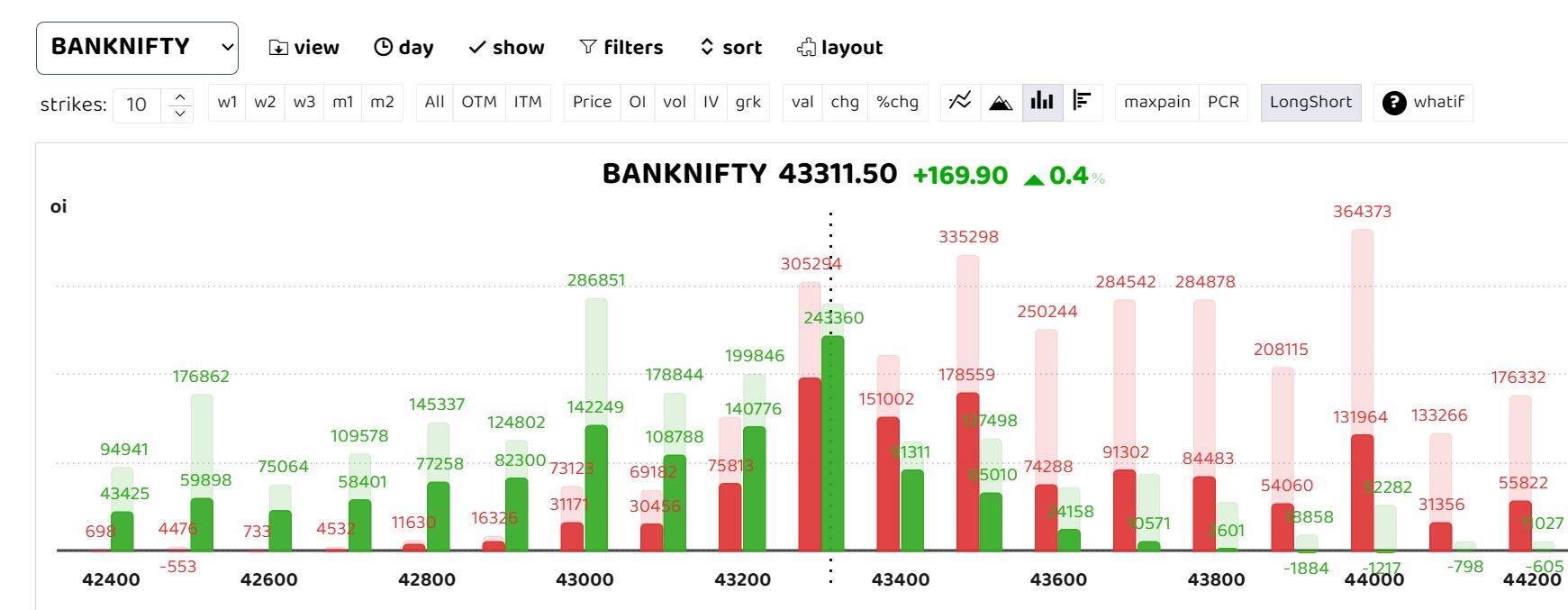This screenshot has height=610, width=1568.
Task: Switch chart data to vol
Action: pos(675,102)
